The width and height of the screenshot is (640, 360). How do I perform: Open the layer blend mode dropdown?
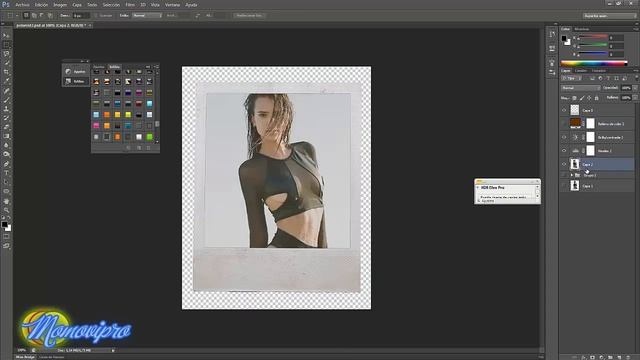coord(580,88)
